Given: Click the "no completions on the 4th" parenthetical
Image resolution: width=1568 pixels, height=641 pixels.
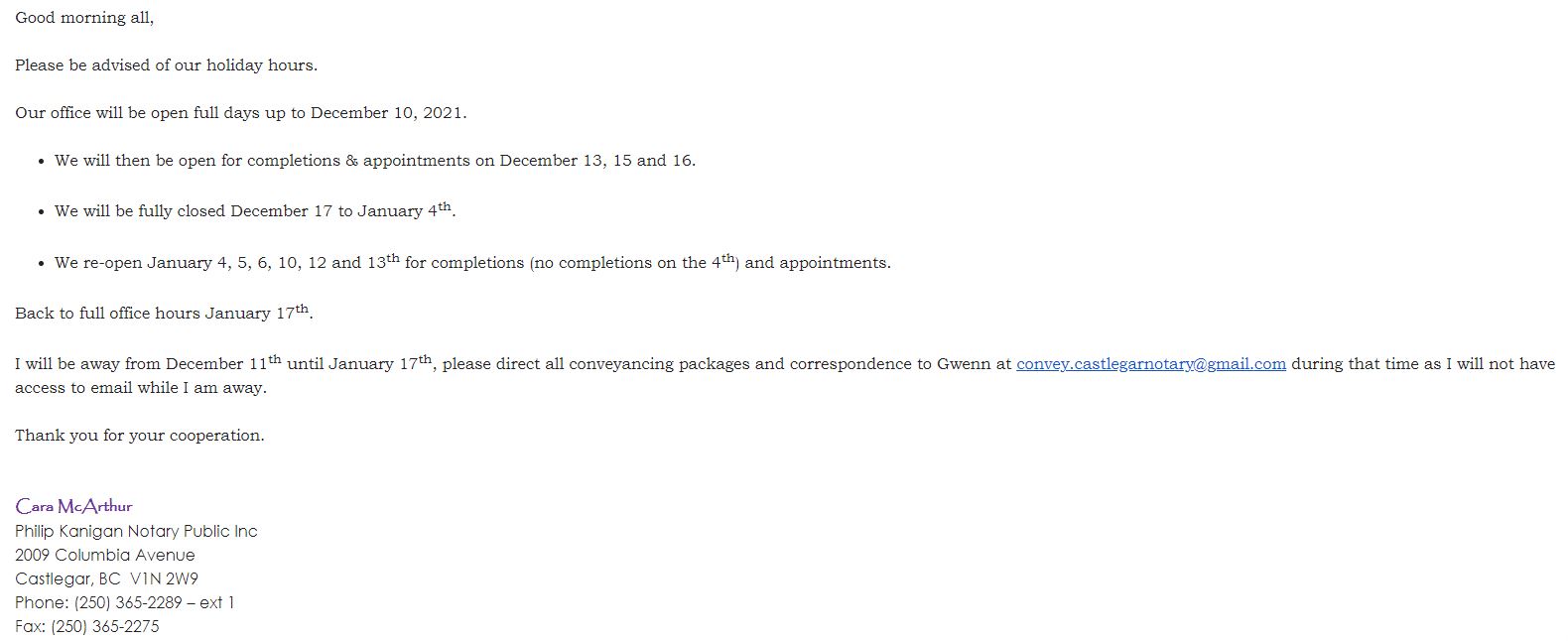Looking at the screenshot, I should pos(634,262).
